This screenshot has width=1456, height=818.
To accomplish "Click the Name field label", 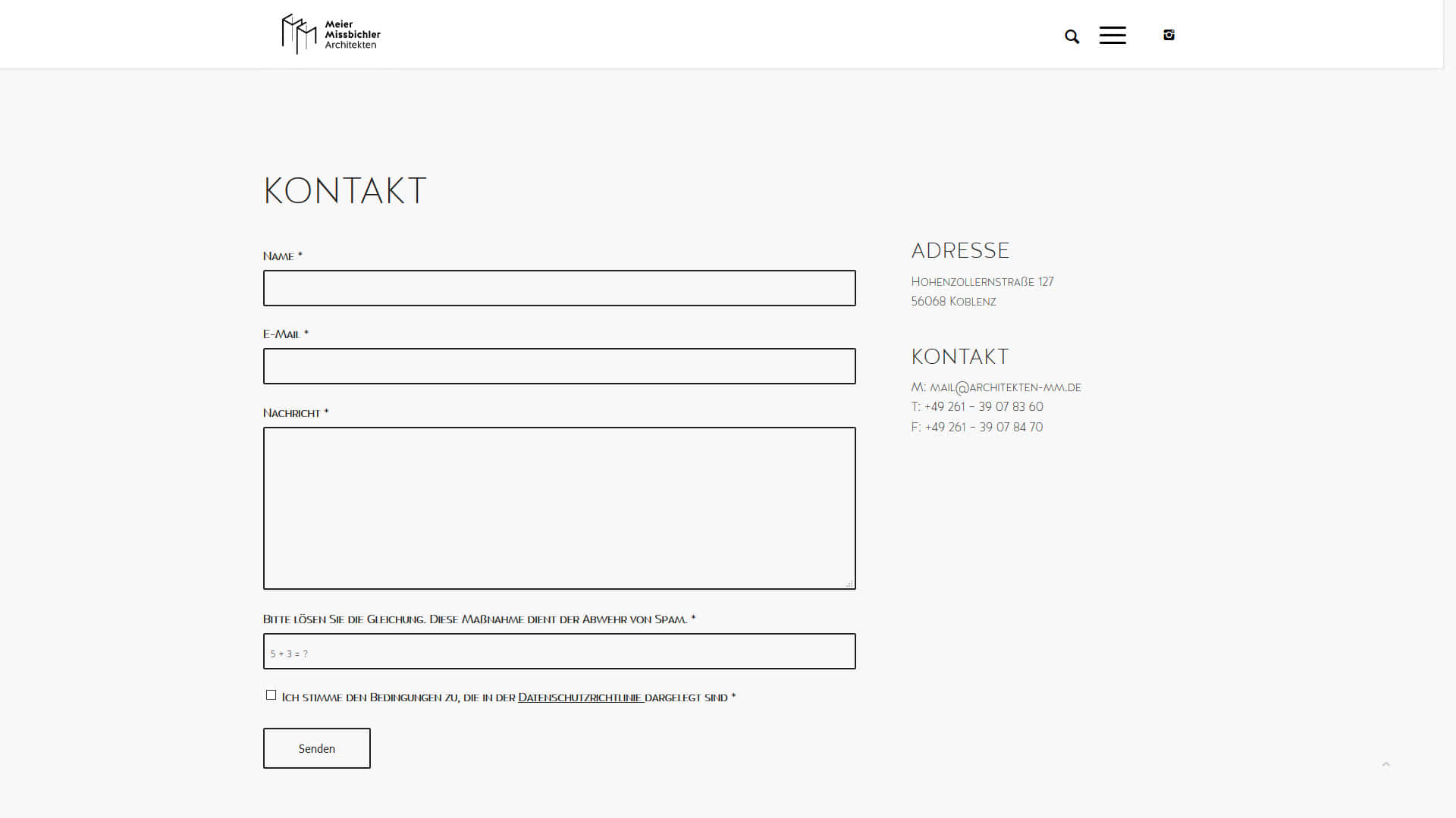I will pos(282,256).
